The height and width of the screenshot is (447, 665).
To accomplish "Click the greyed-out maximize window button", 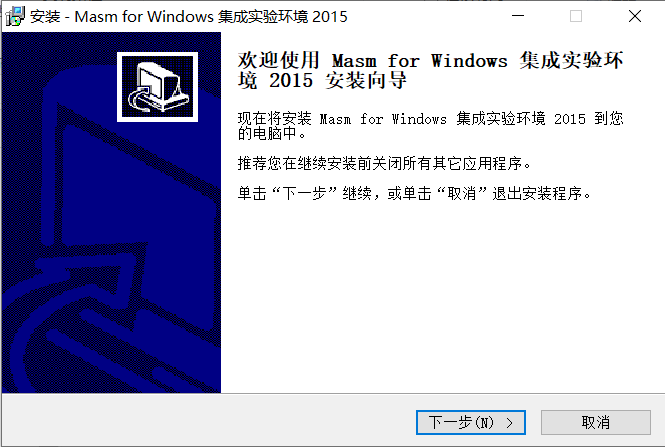I will coord(576,16).
